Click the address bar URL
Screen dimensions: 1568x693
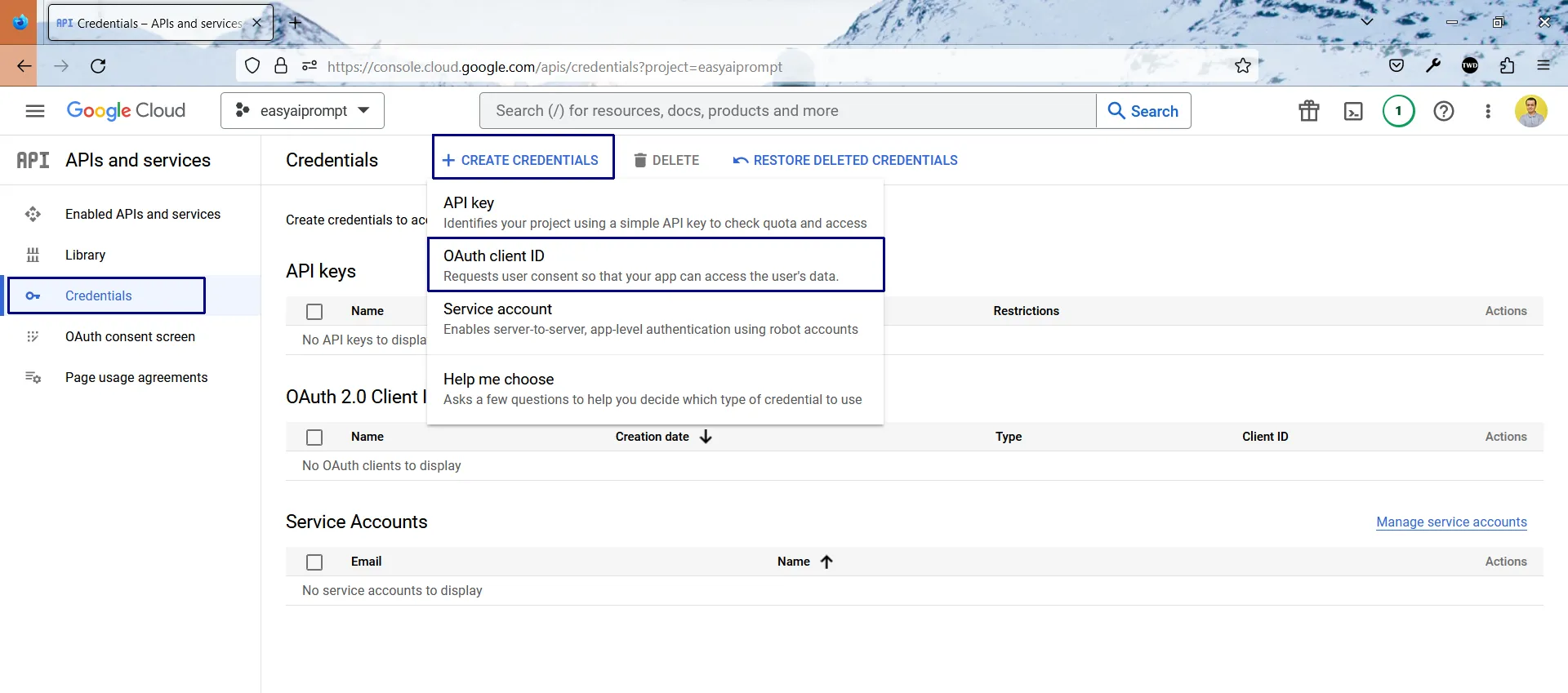555,67
